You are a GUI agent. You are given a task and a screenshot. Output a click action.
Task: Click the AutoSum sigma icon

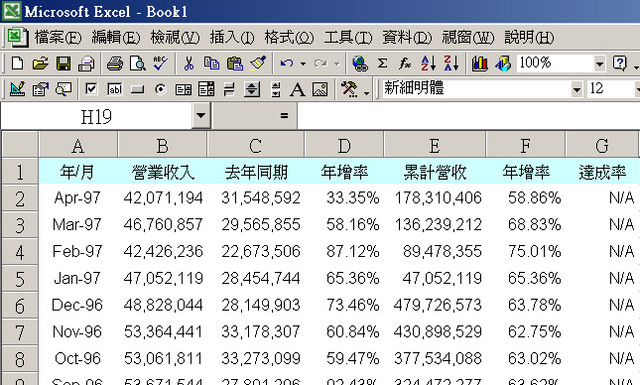(382, 63)
